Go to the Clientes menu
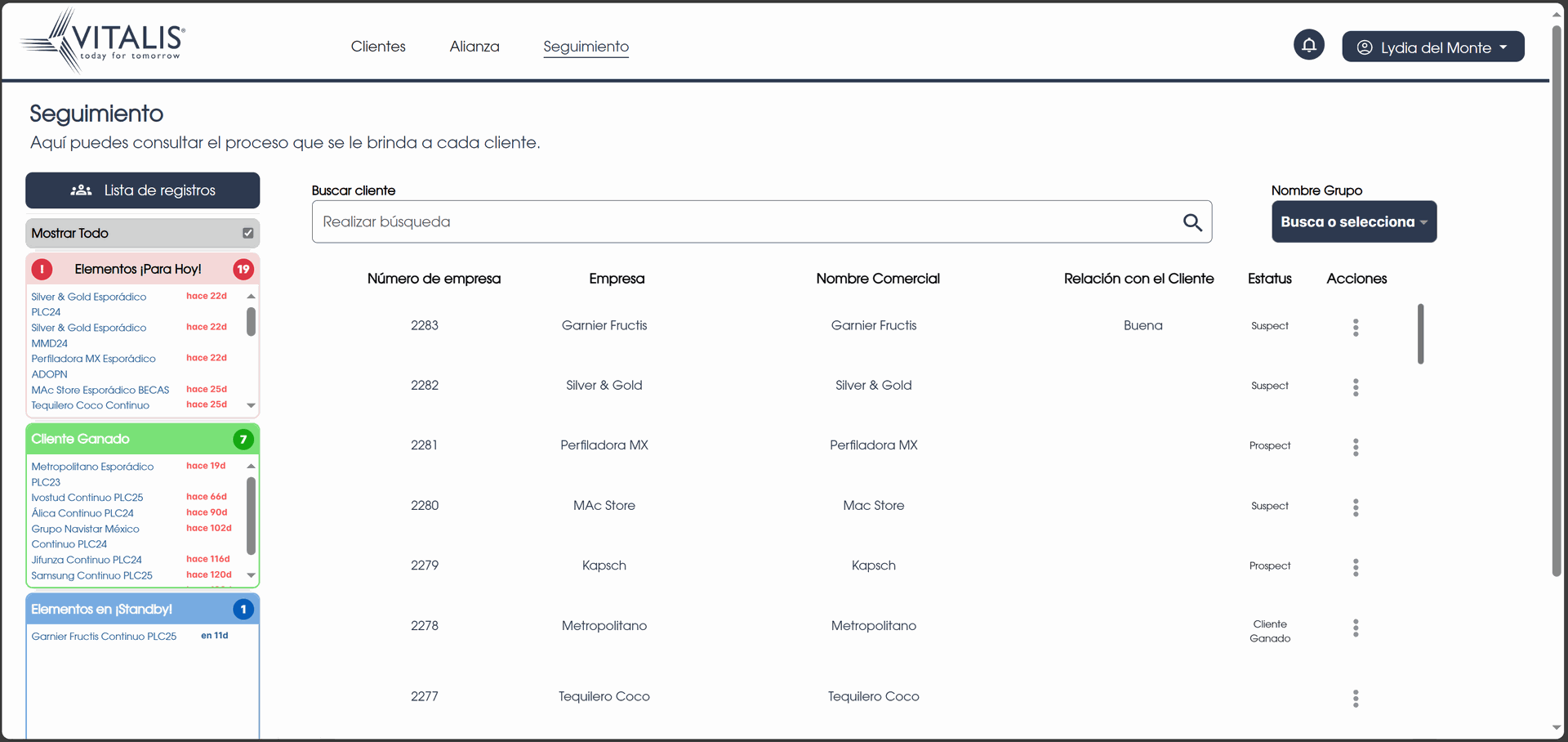 [x=378, y=47]
